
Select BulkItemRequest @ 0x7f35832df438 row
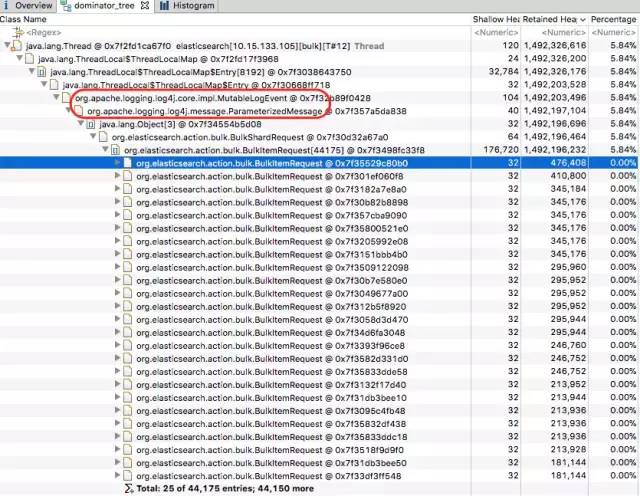(x=320, y=424)
